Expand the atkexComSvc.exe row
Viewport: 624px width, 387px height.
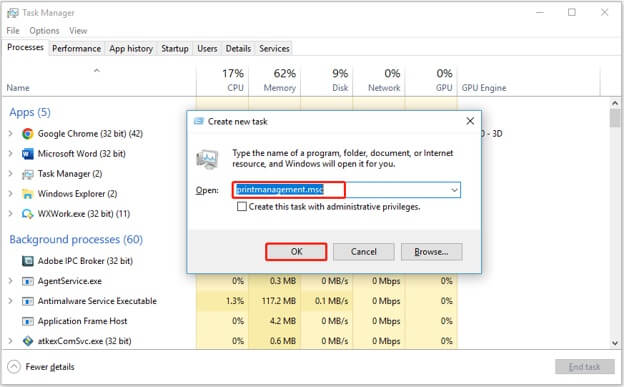click(11, 341)
